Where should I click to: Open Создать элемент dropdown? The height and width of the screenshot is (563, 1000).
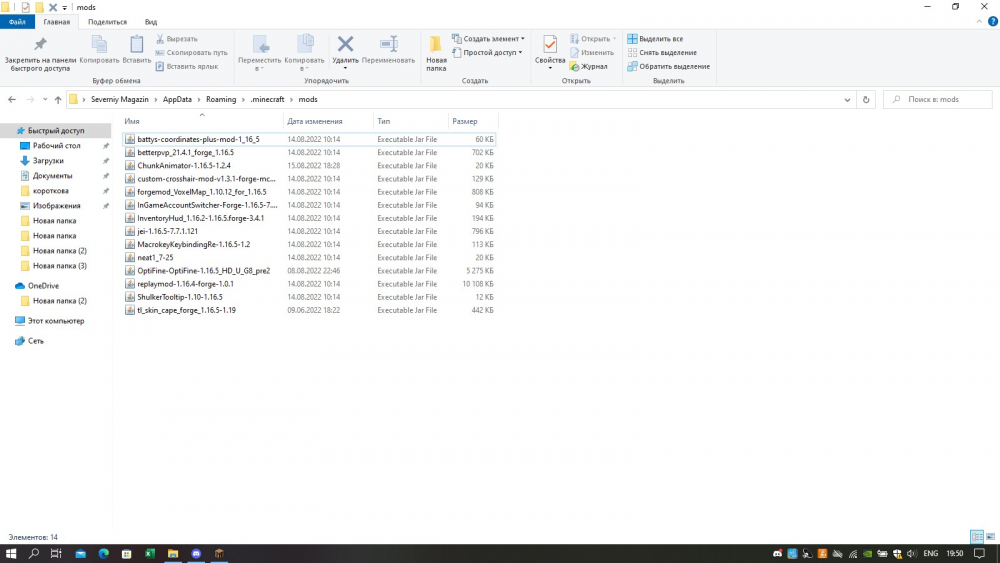[x=489, y=39]
